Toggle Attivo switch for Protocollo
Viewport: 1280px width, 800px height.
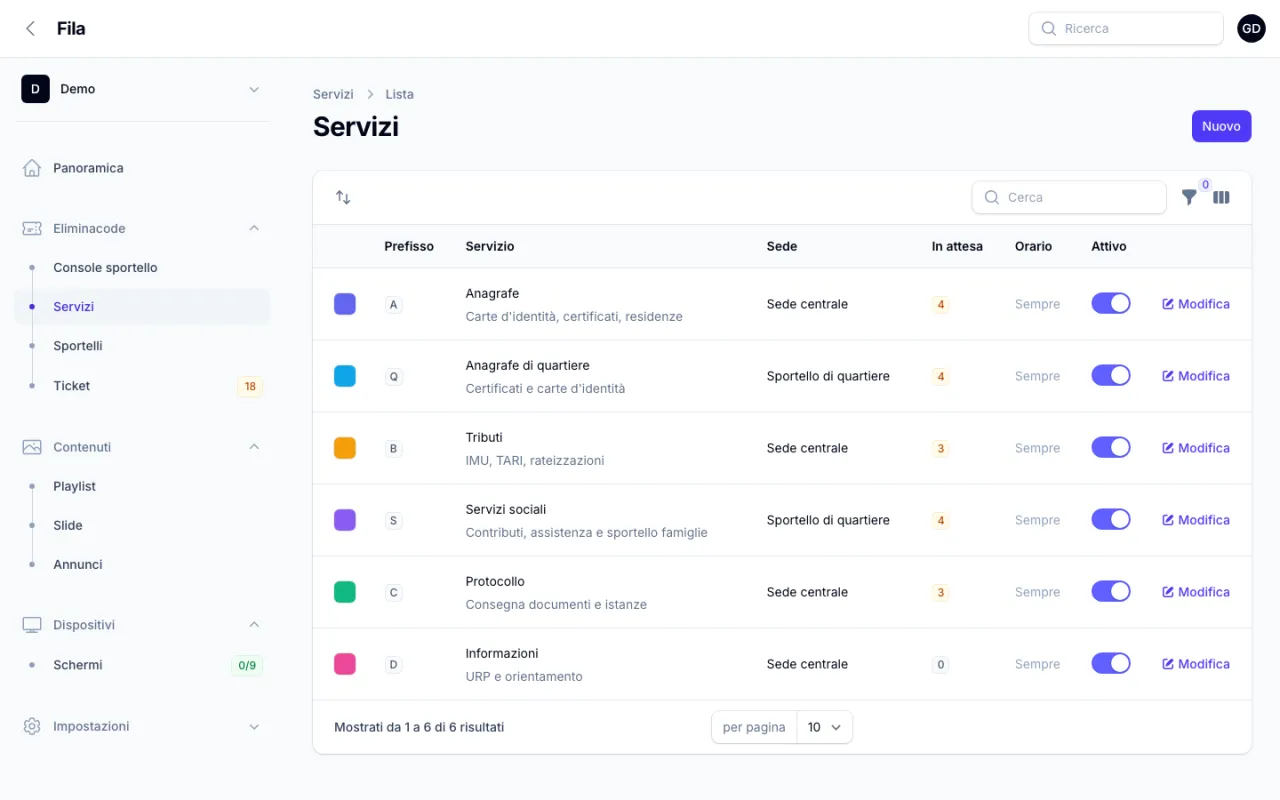point(1111,591)
